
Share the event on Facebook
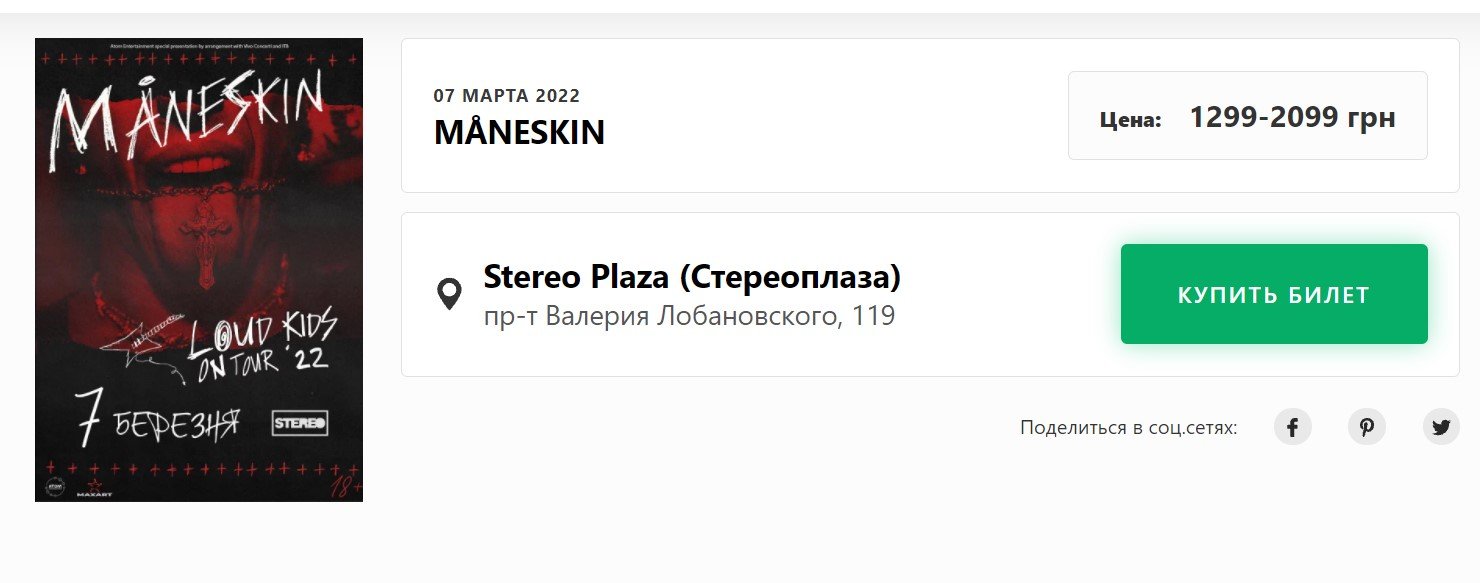point(1293,426)
